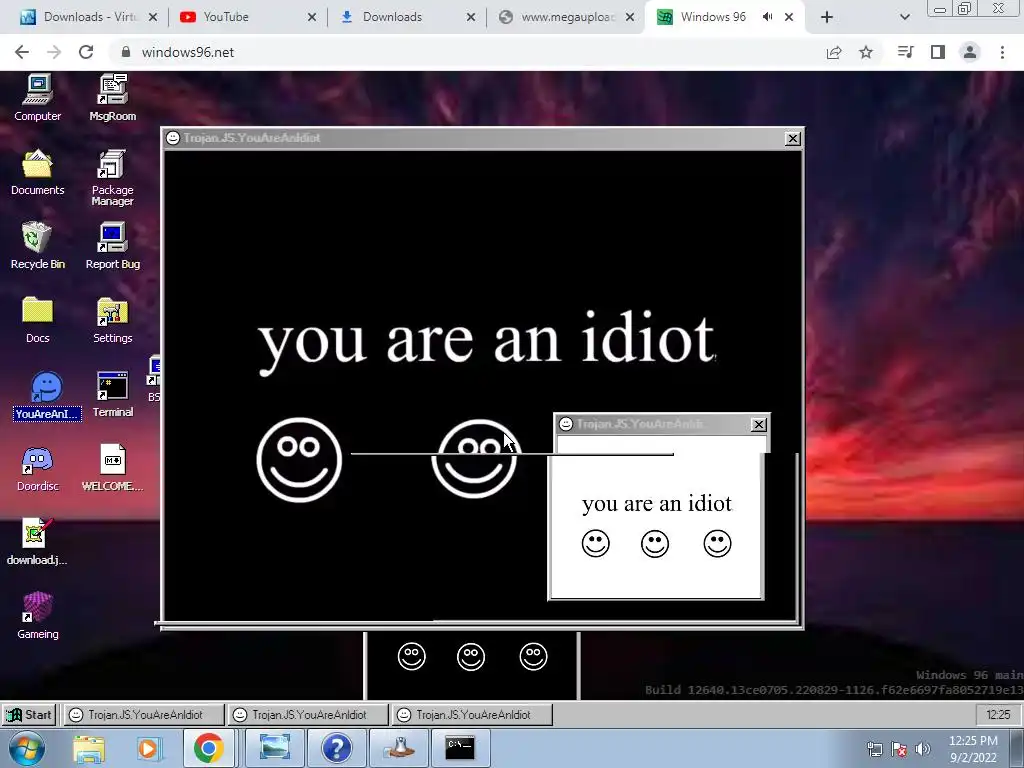Open the WELCOME markdown file icon
This screenshot has width=1024, height=768.
pos(112,469)
